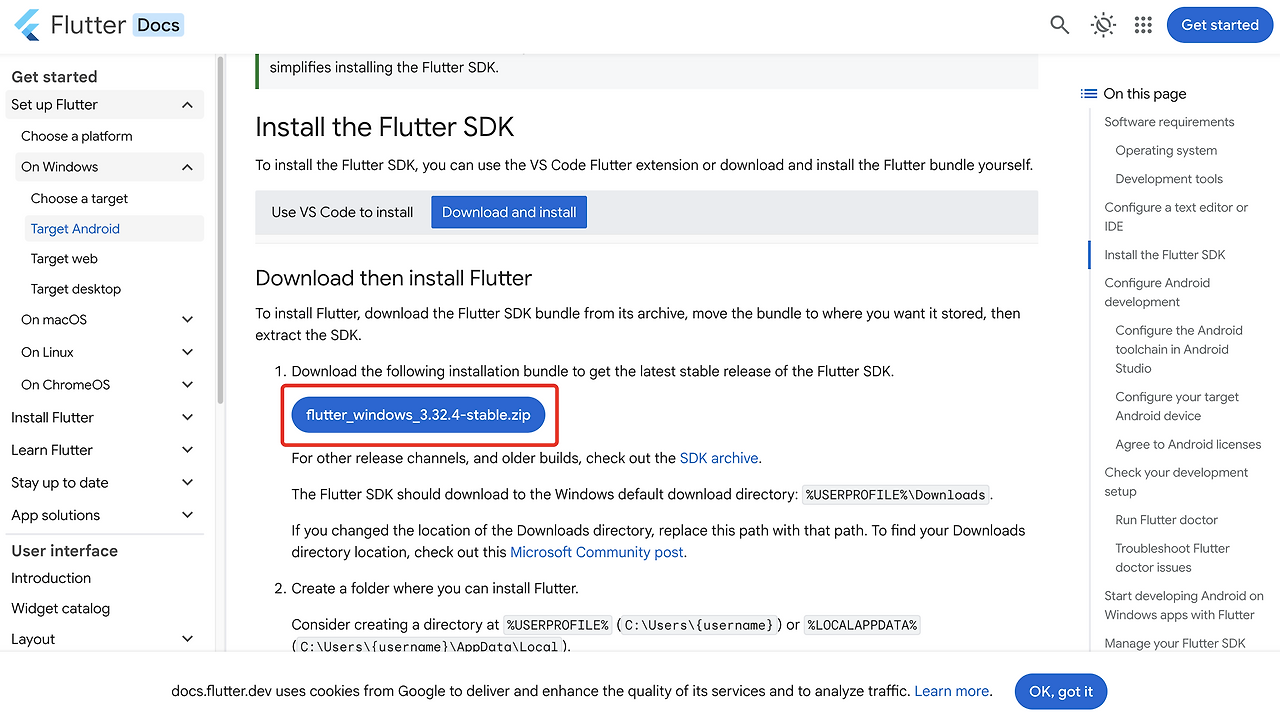
Task: Click the Flutter logo icon
Action: [27, 25]
